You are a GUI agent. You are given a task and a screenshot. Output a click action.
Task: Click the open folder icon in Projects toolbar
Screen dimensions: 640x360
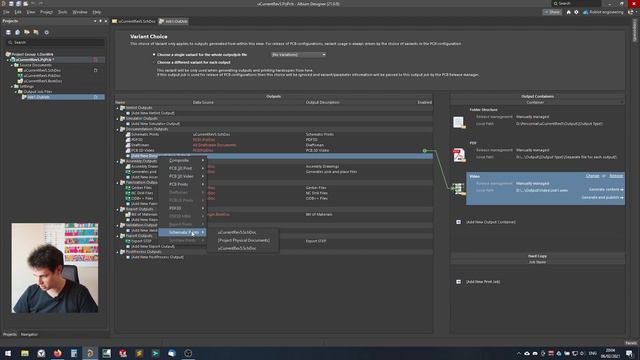coord(27,32)
